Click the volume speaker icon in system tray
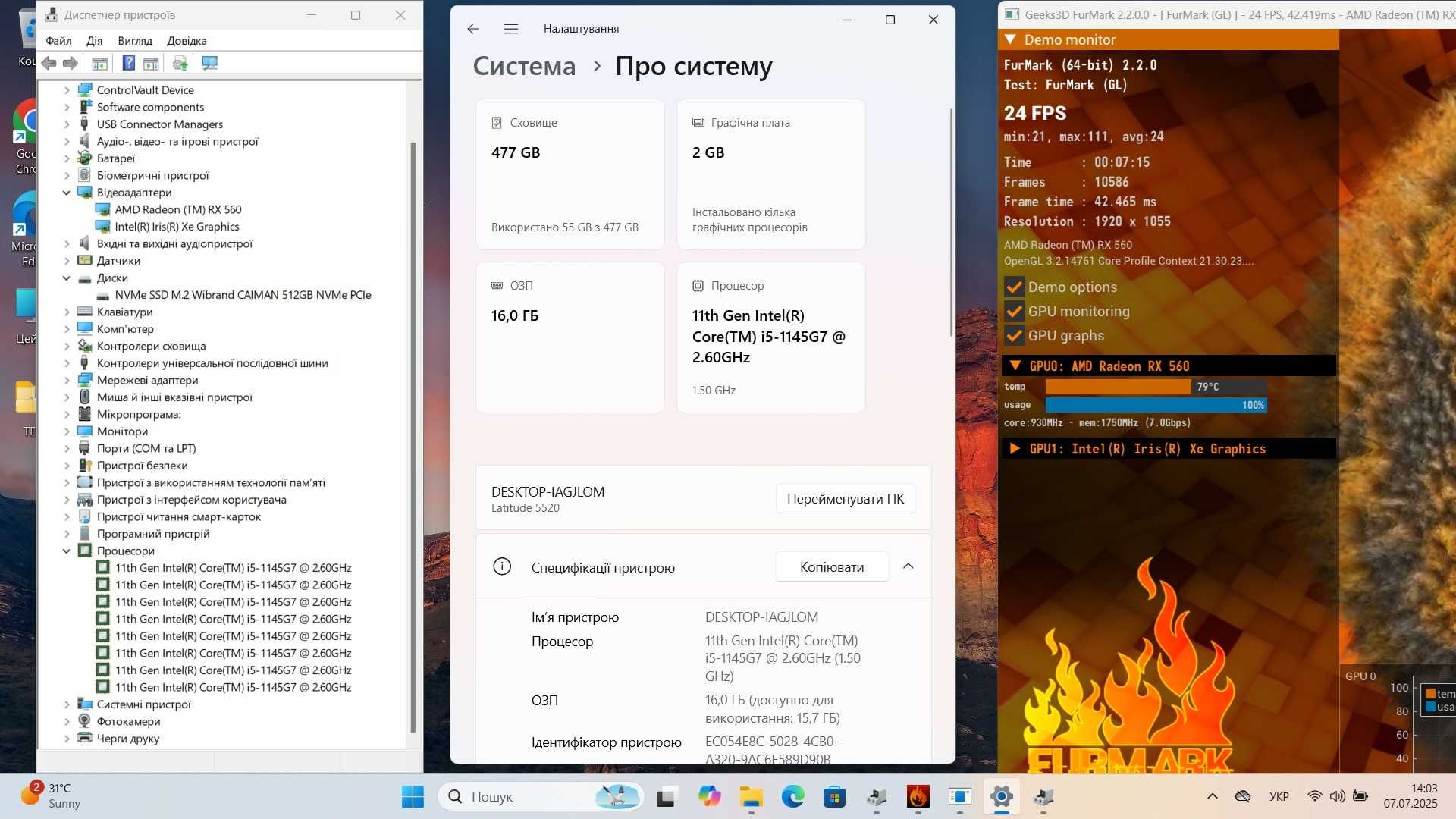 (x=1337, y=796)
